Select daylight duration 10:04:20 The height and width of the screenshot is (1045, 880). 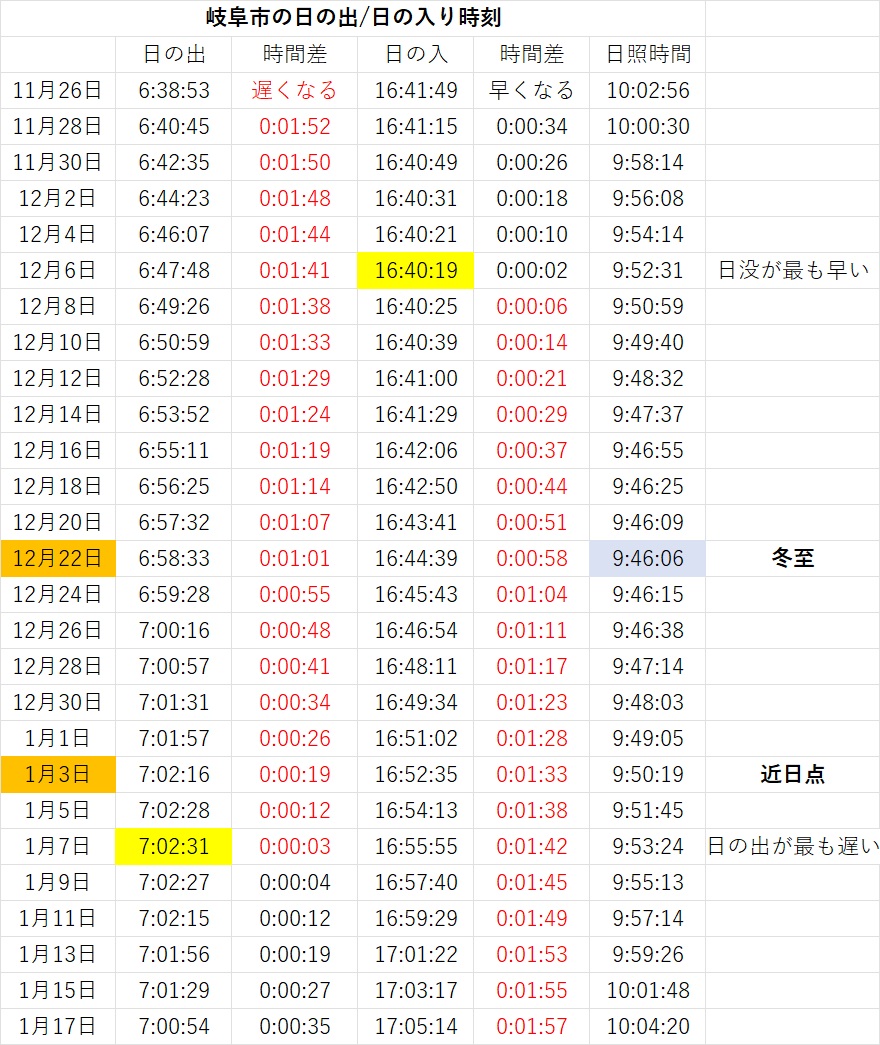coord(647,1026)
